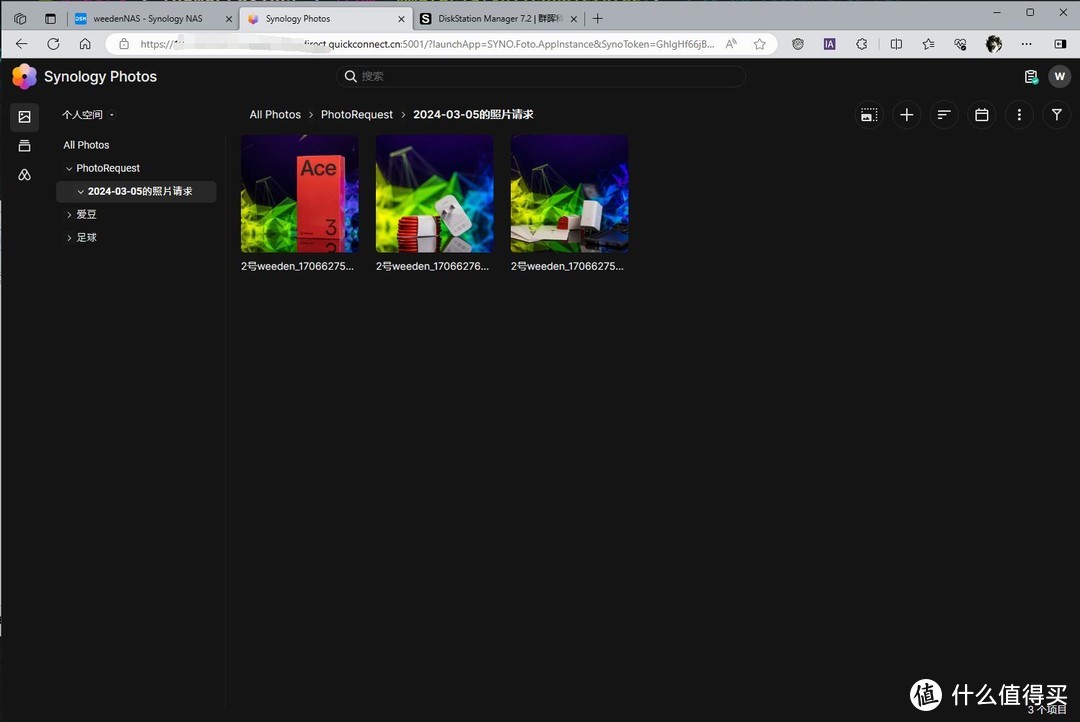Open the IA extension icon in toolbar
1080x722 pixels.
829,44
